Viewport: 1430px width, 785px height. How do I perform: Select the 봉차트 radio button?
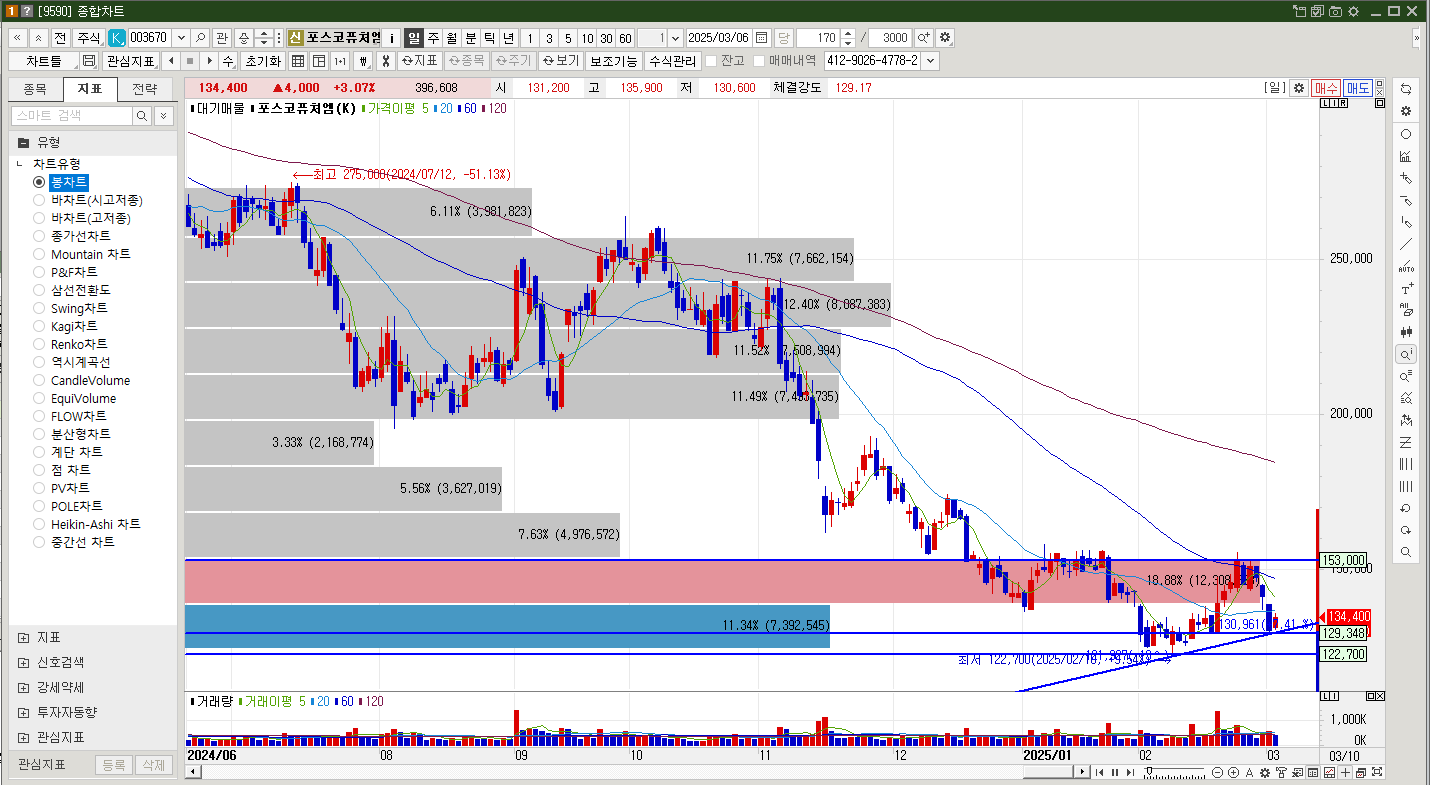click(x=39, y=182)
